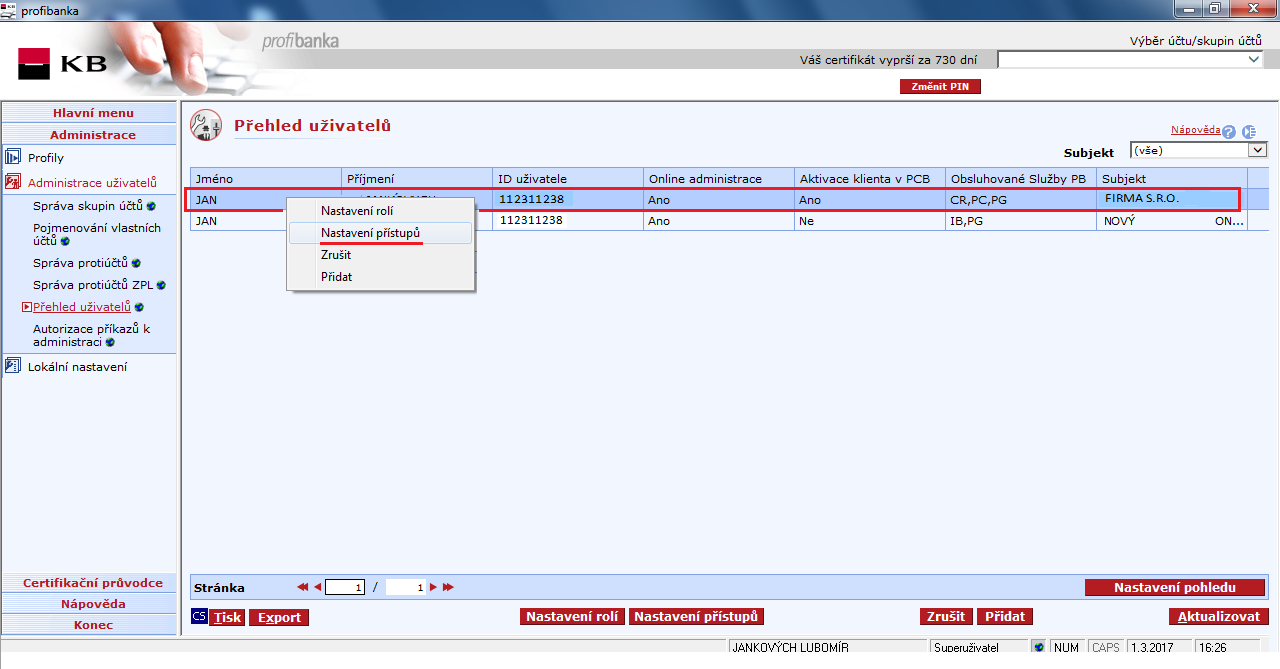This screenshot has height=669, width=1280.
Task: Click the panel toggle icon beside help
Action: (1248, 132)
